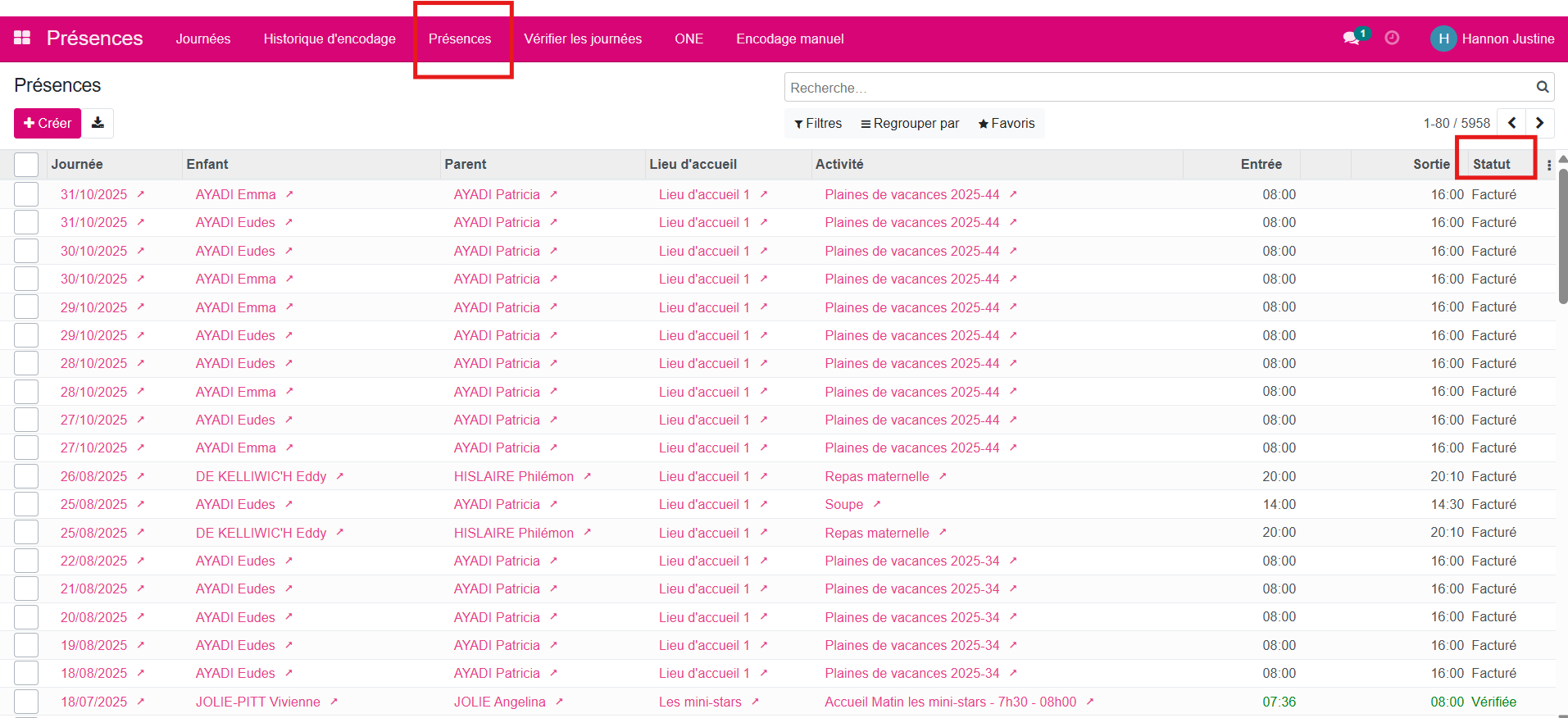Click the Créer button
Viewport: 1568px width, 718px height.
48,123
